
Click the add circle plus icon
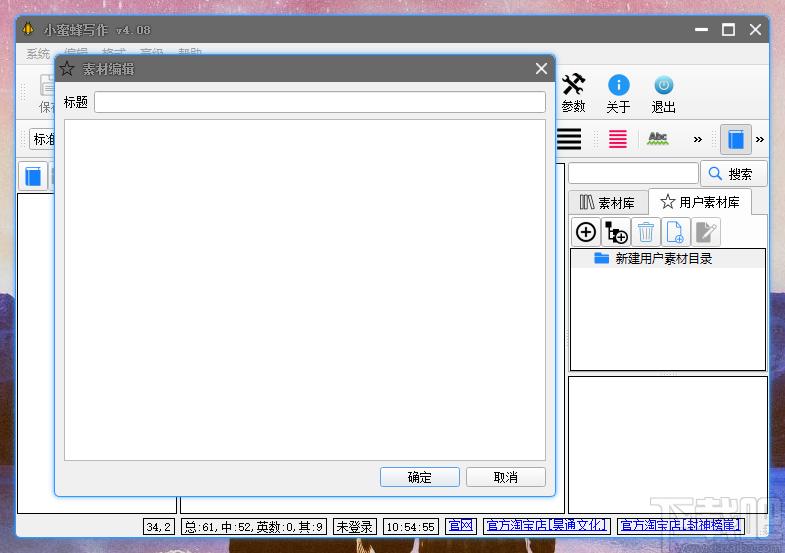click(586, 233)
